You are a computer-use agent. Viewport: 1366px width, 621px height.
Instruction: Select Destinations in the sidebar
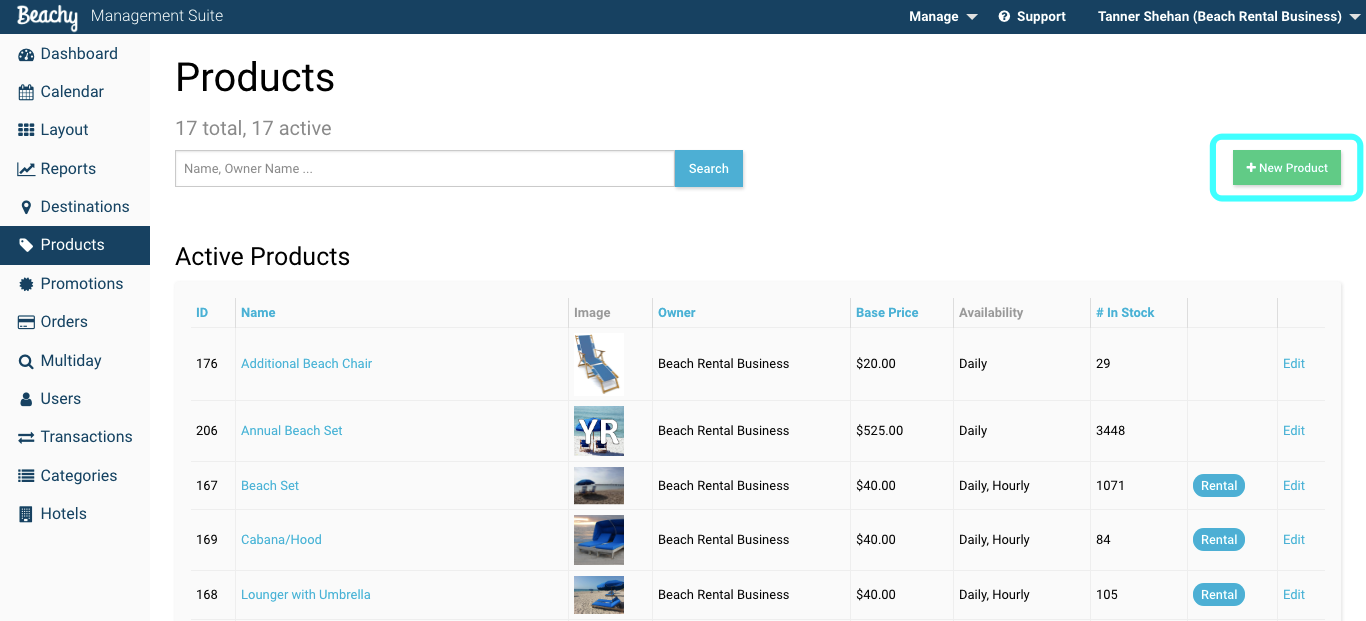point(75,207)
